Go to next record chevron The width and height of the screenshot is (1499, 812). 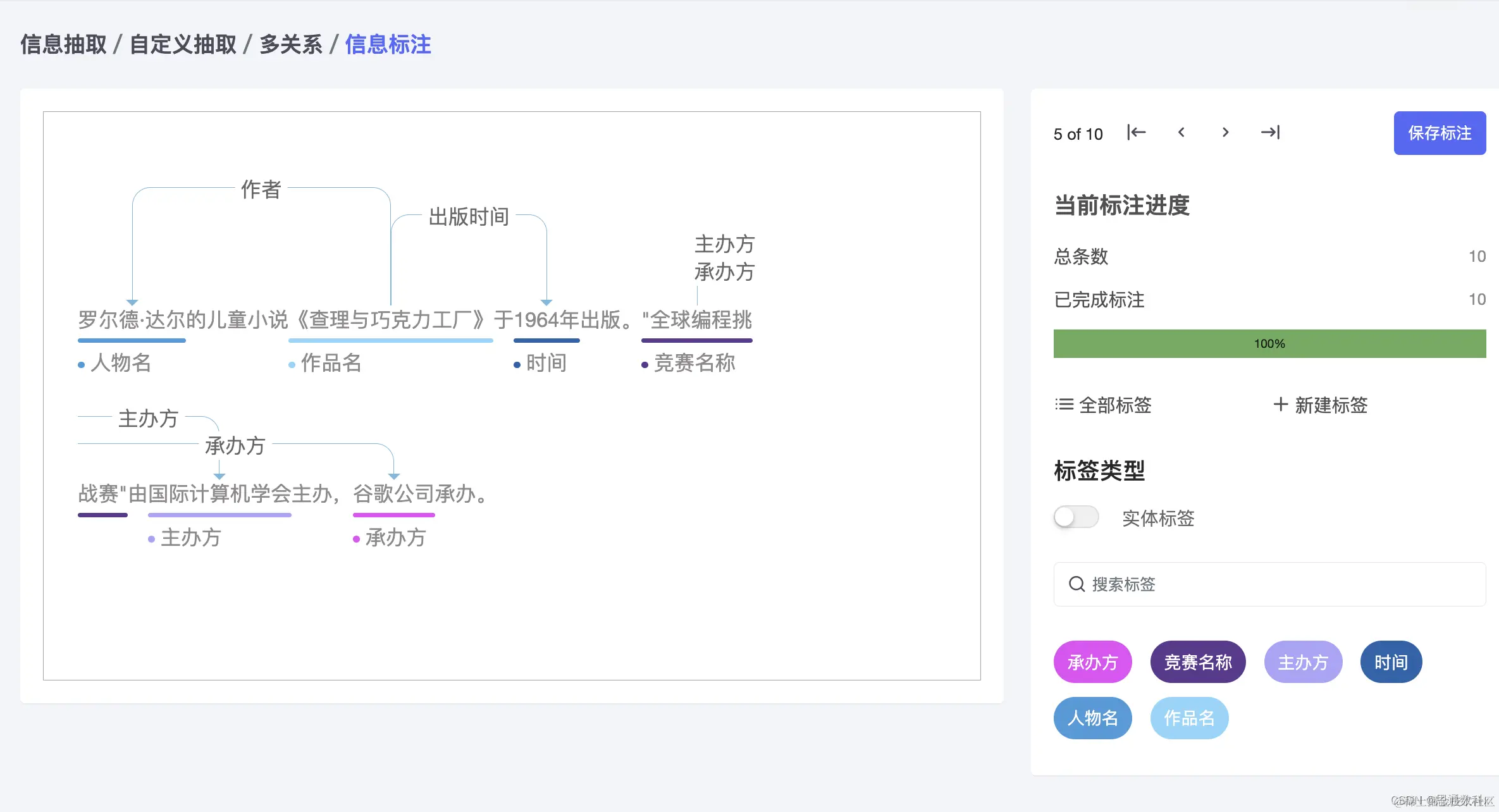(x=1225, y=132)
